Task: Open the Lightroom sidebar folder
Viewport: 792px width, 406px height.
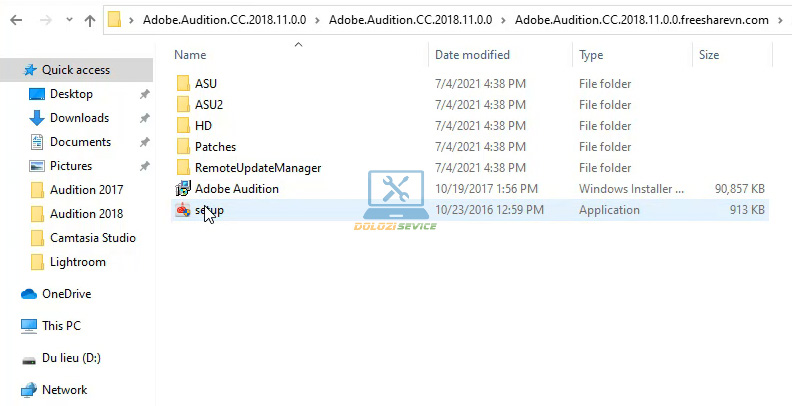Action: pyautogui.click(x=78, y=262)
